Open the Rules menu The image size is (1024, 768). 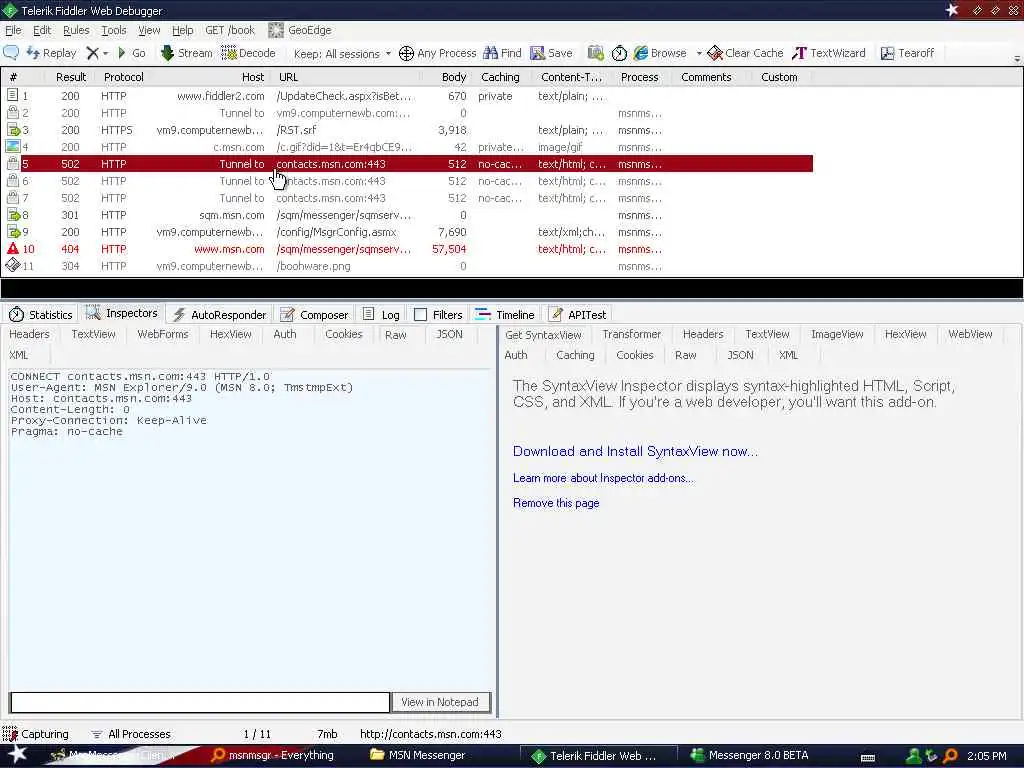76,30
